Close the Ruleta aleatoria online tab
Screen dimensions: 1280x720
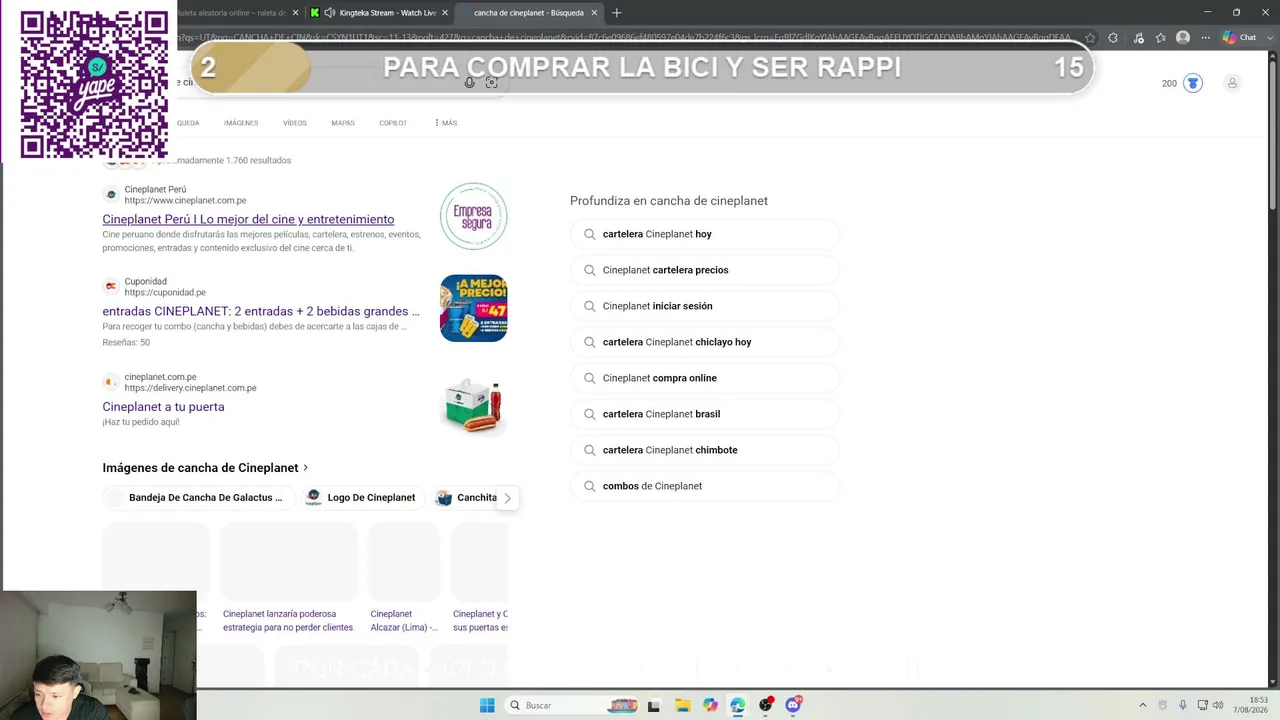tap(294, 13)
